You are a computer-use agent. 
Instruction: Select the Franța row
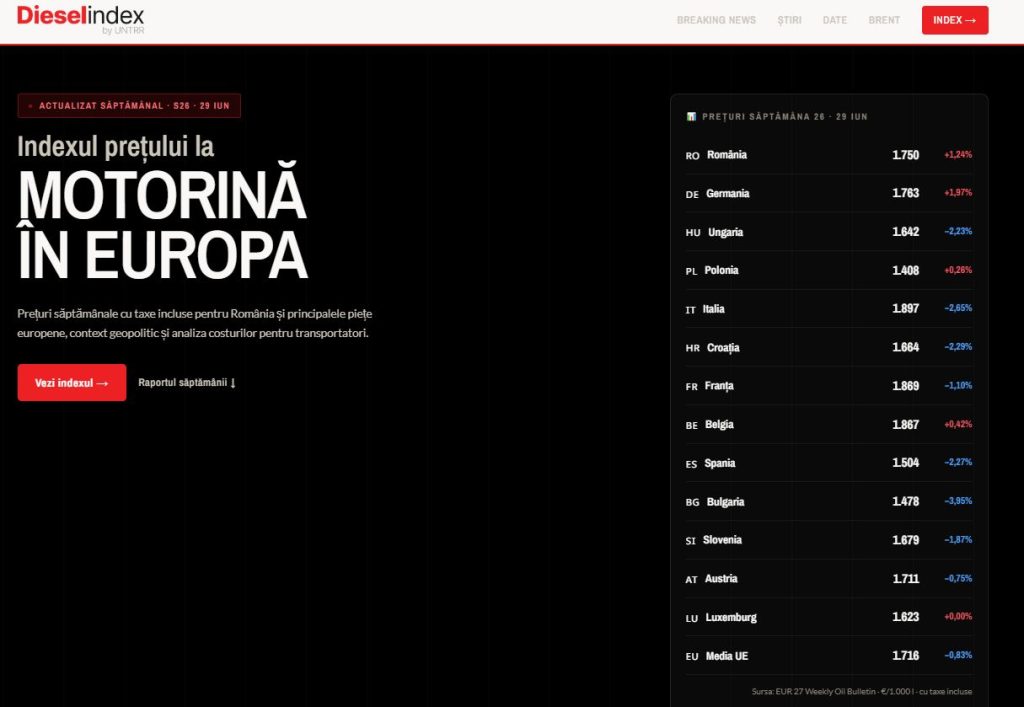coord(829,386)
